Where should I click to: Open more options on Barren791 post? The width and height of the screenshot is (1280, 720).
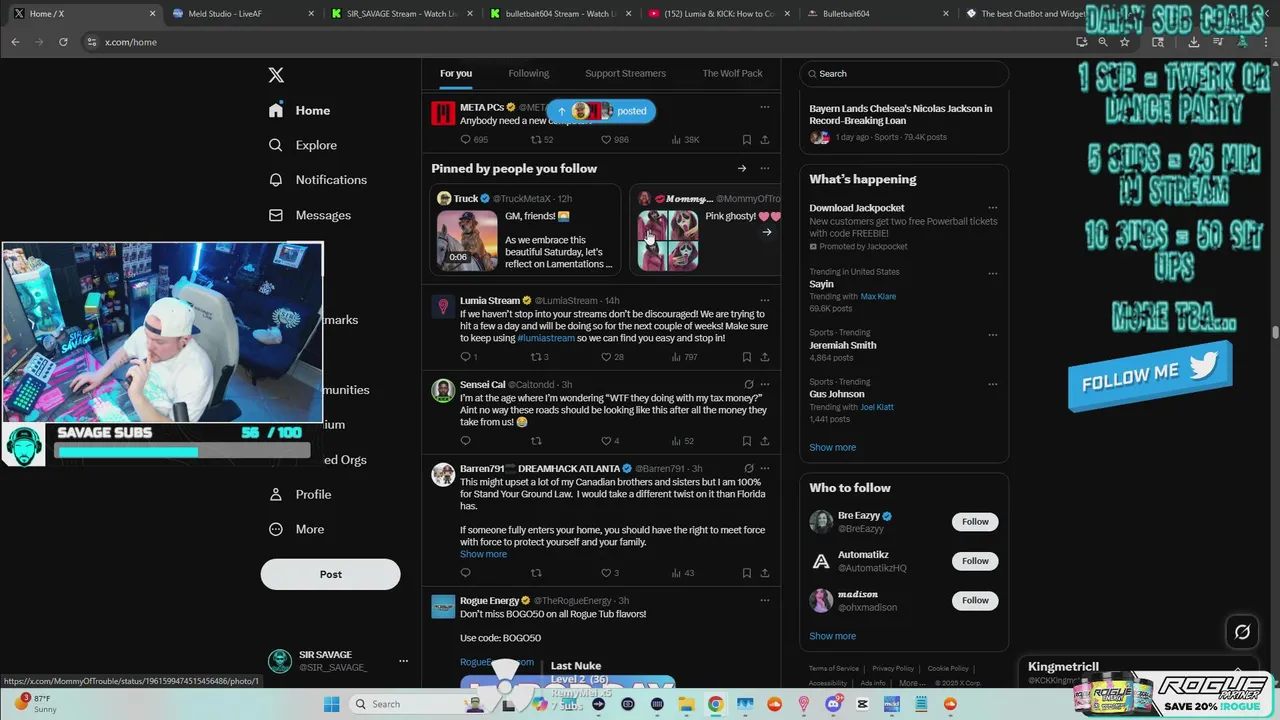765,468
